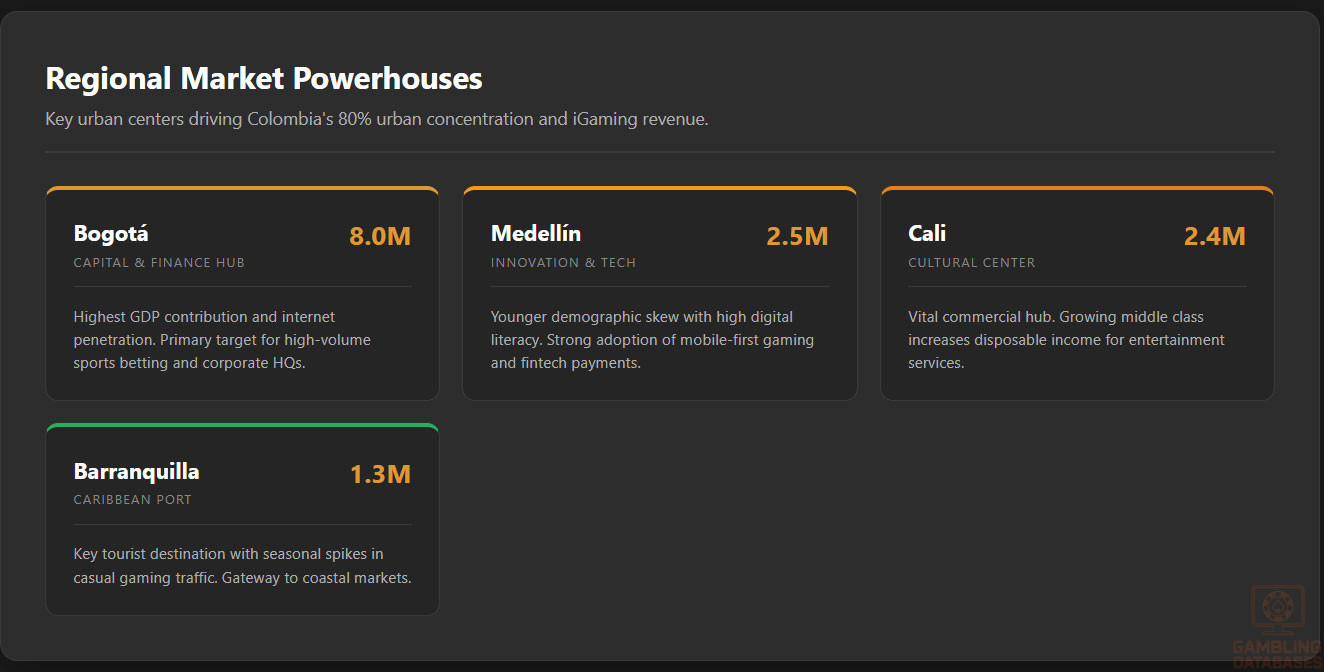Open the Cali city card heading
This screenshot has width=1324, height=672.
(927, 234)
